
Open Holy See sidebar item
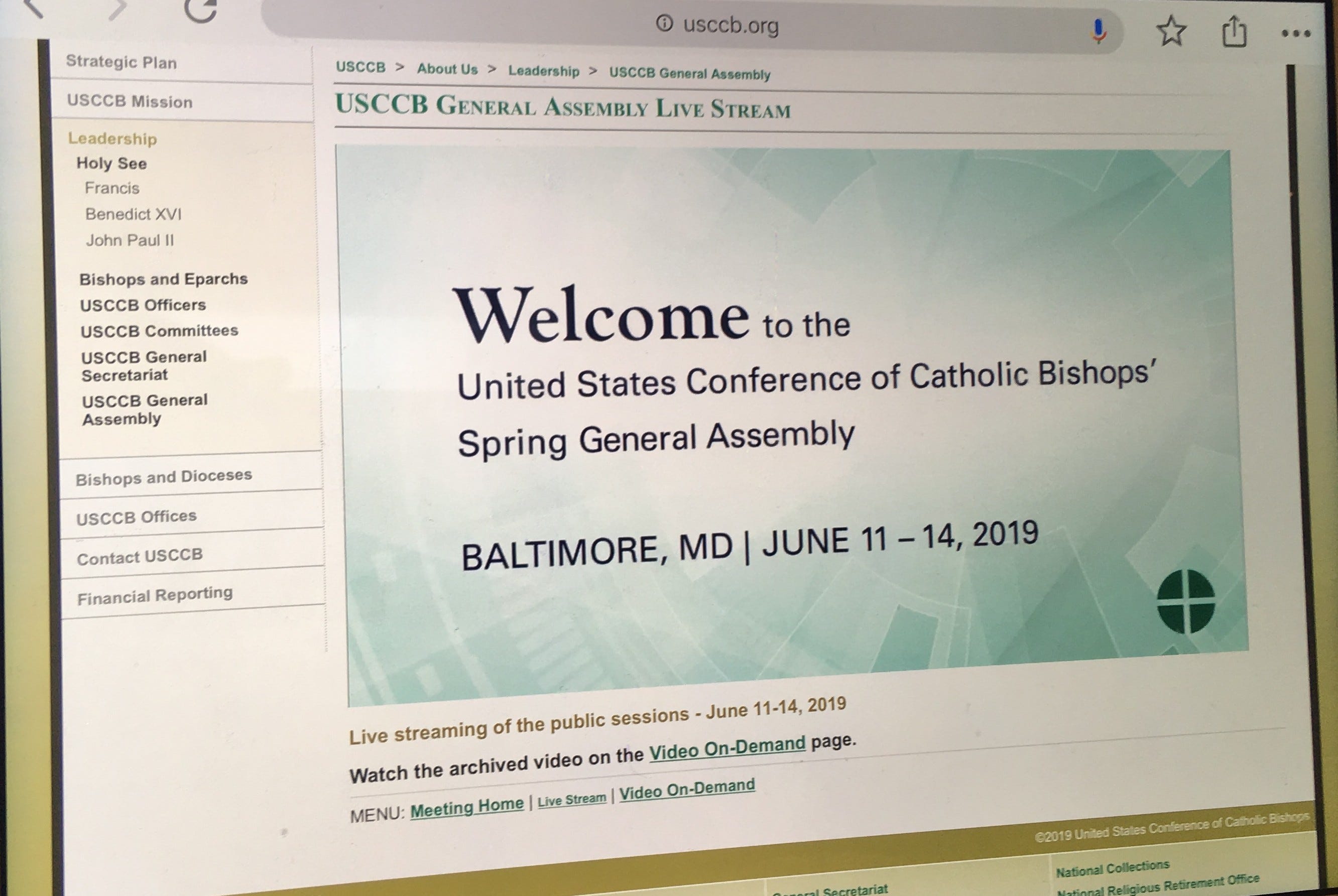111,164
